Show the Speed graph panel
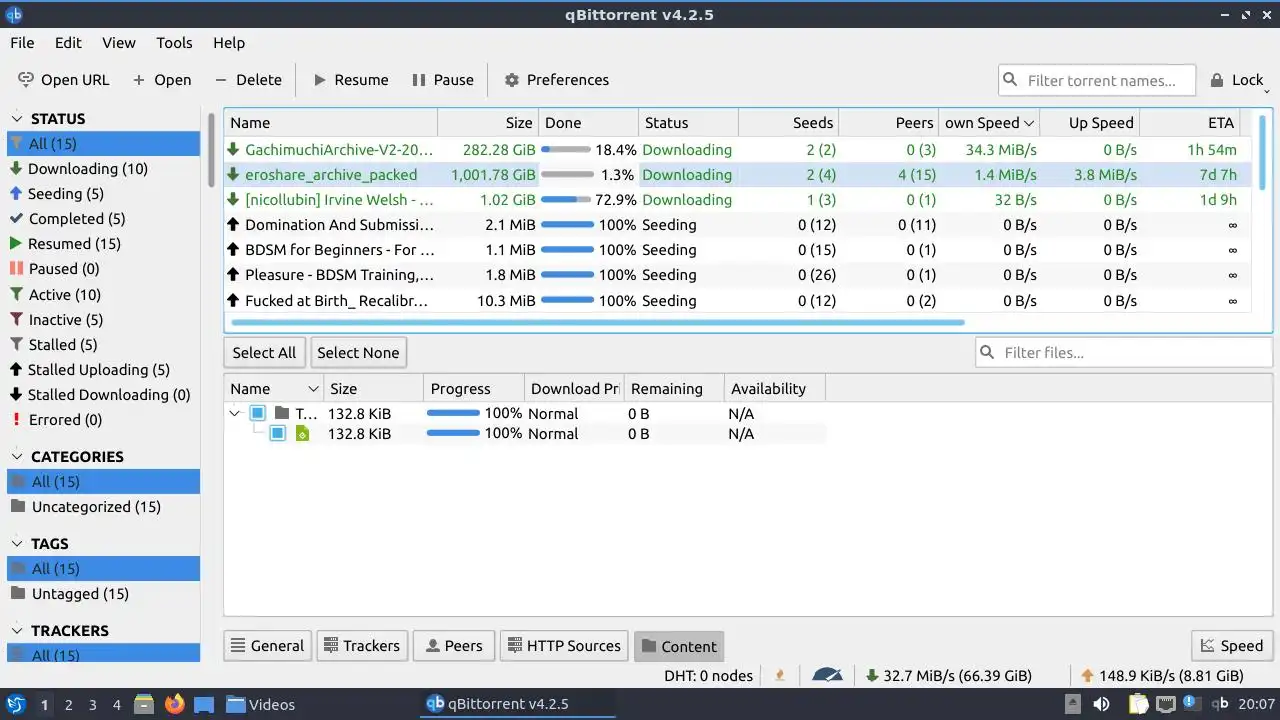The height and width of the screenshot is (720, 1280). coord(1232,646)
